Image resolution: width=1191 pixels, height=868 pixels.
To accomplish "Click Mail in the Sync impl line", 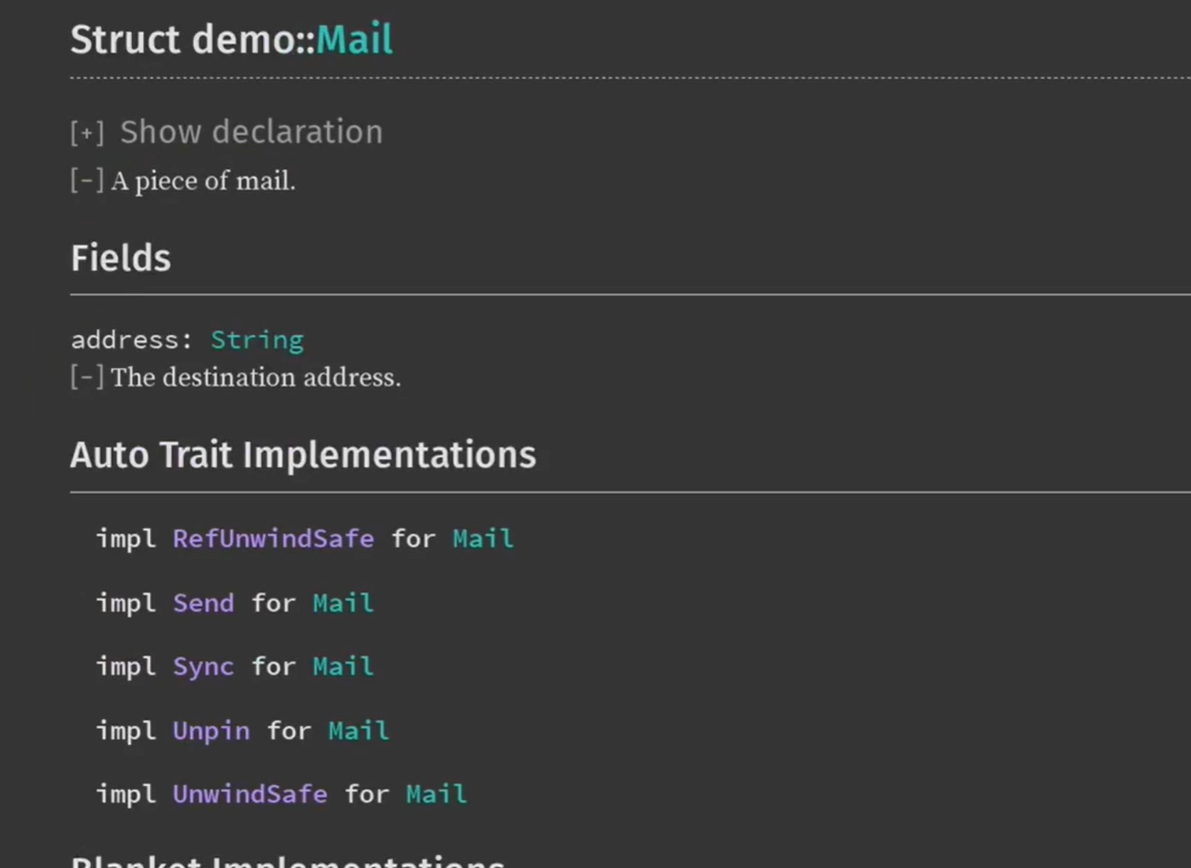I will [x=343, y=667].
